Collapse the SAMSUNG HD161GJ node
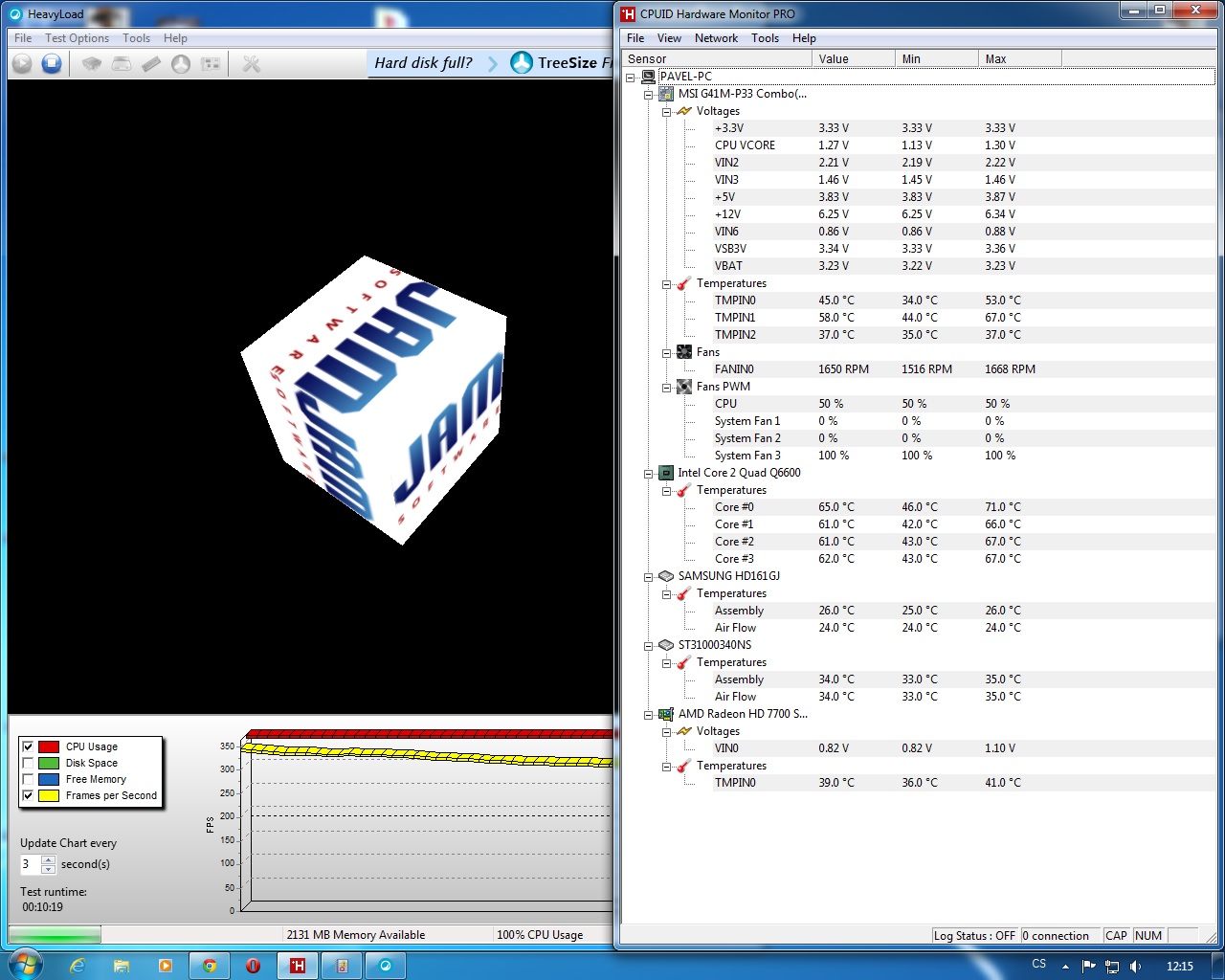 tap(648, 577)
